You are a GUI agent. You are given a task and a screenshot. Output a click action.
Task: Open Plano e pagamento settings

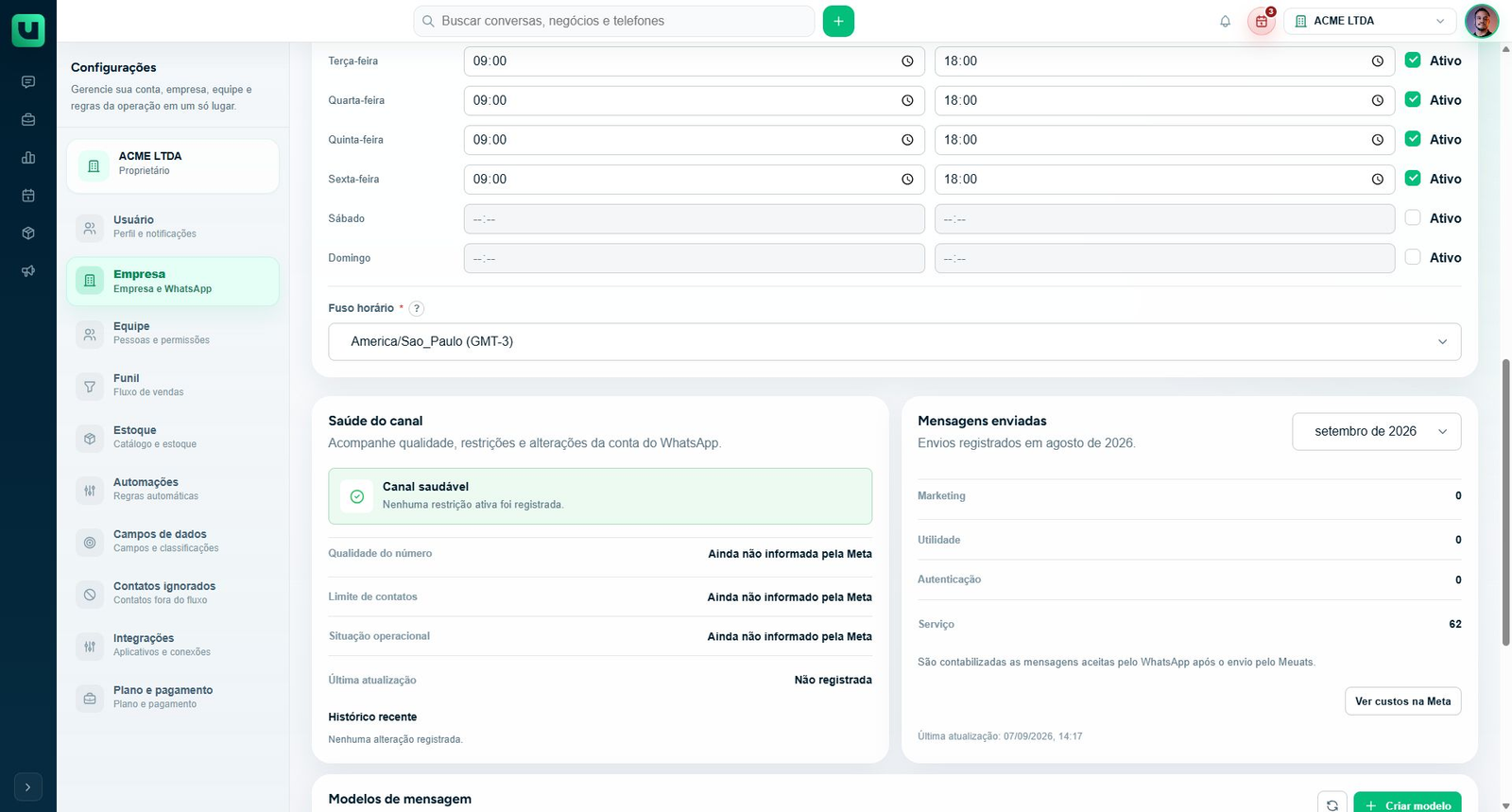[x=173, y=697]
